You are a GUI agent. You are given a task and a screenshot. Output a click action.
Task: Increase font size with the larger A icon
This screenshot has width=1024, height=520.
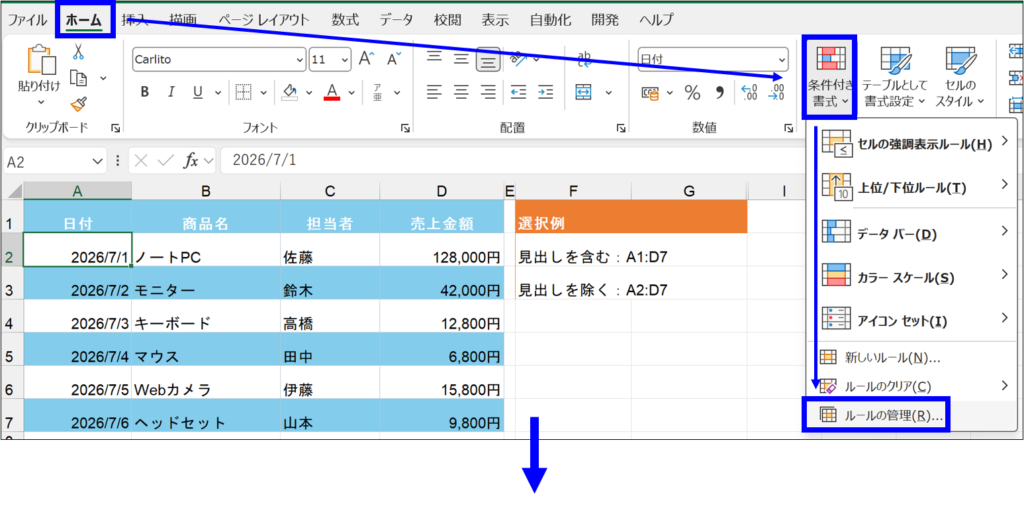(365, 59)
